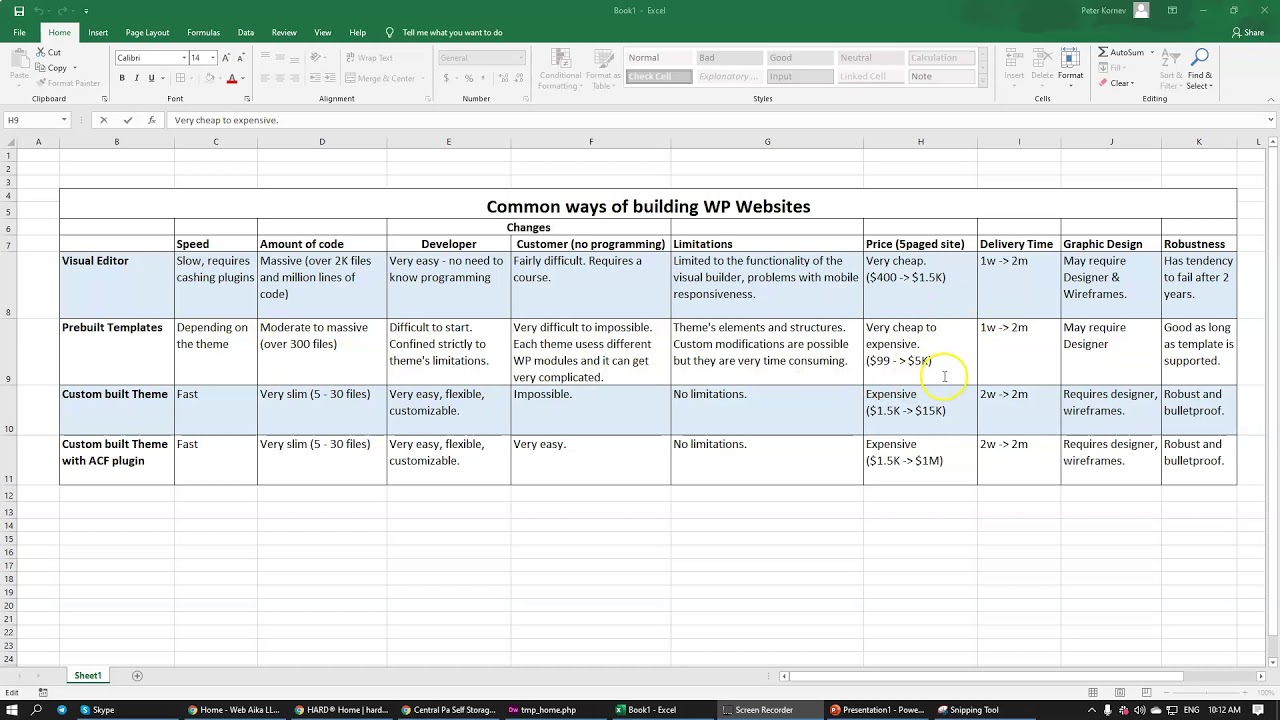This screenshot has height=720, width=1280.
Task: Click the Clear eraser icon
Action: pyautogui.click(x=1103, y=83)
